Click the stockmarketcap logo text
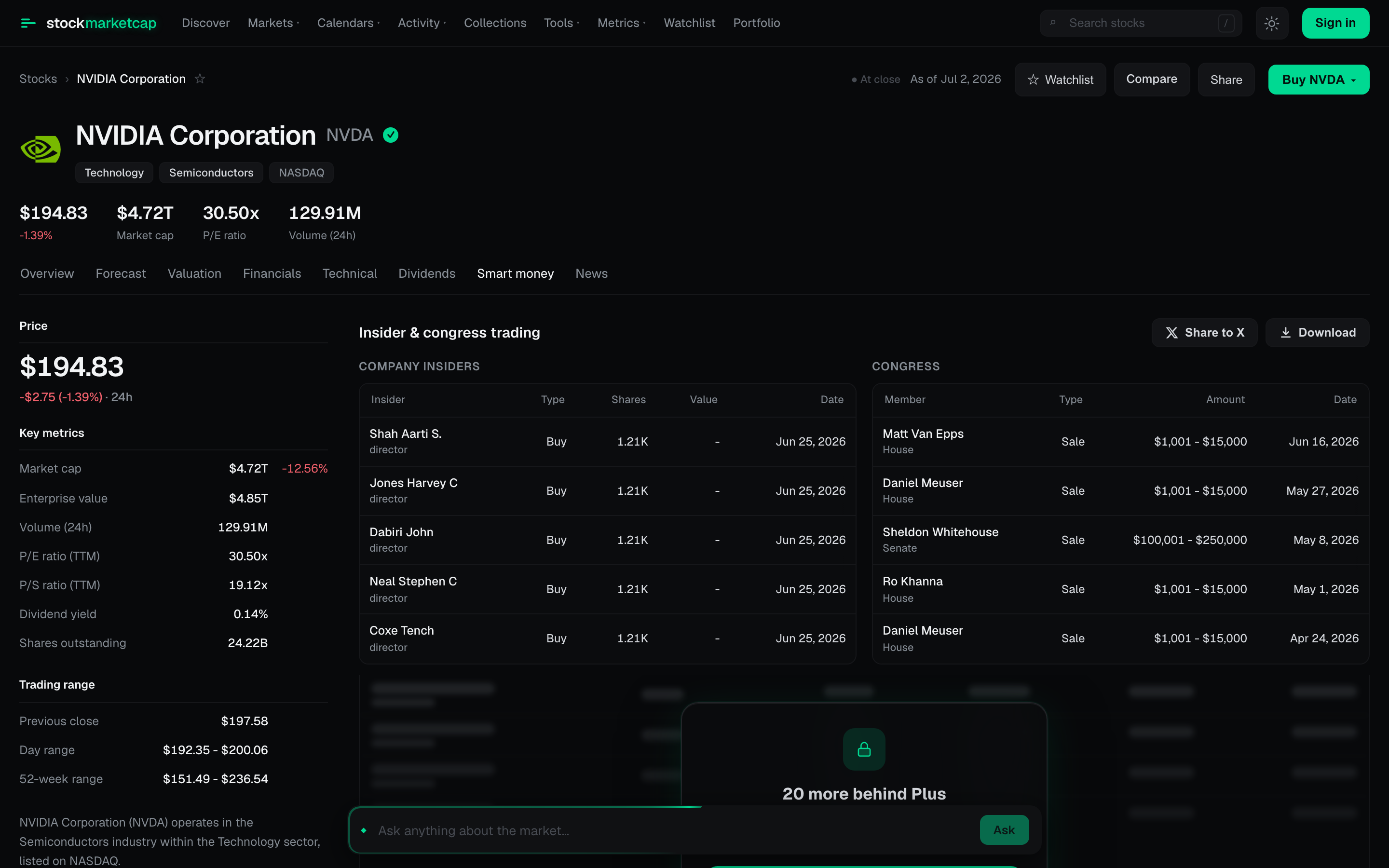This screenshot has width=1389, height=868. tap(102, 23)
